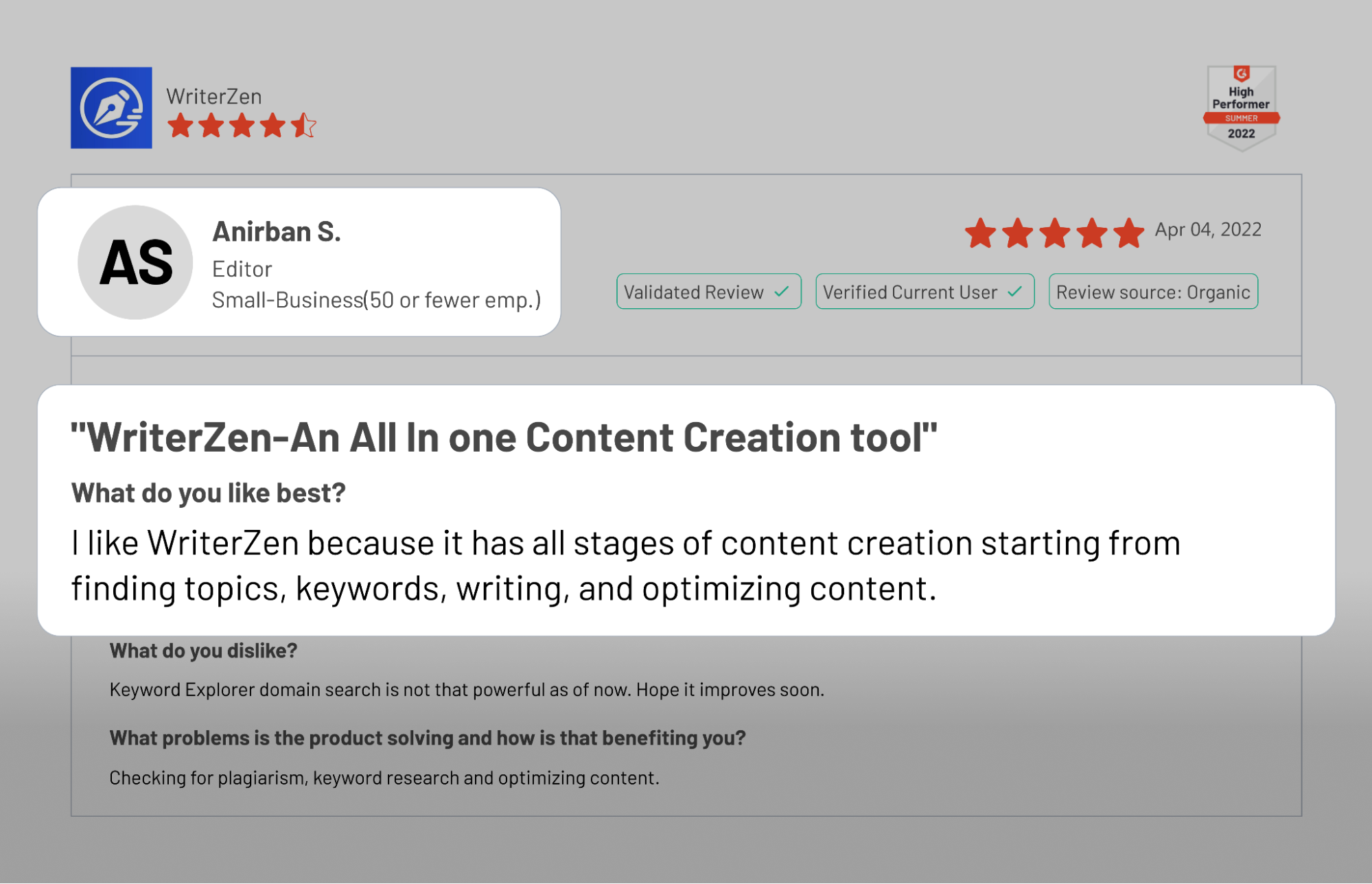Click the What do you dislike? heading

click(x=203, y=651)
